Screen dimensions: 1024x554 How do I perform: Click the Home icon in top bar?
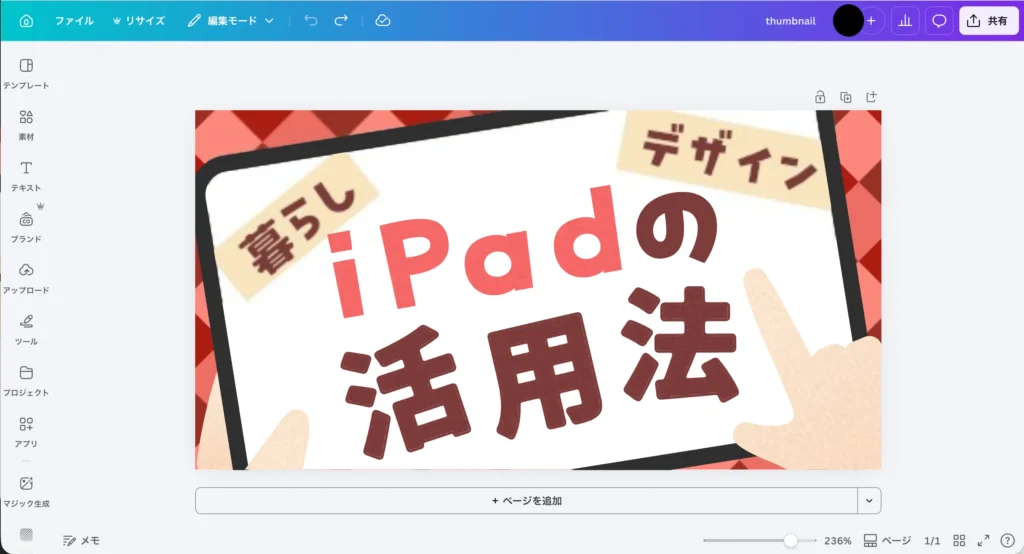[x=26, y=20]
